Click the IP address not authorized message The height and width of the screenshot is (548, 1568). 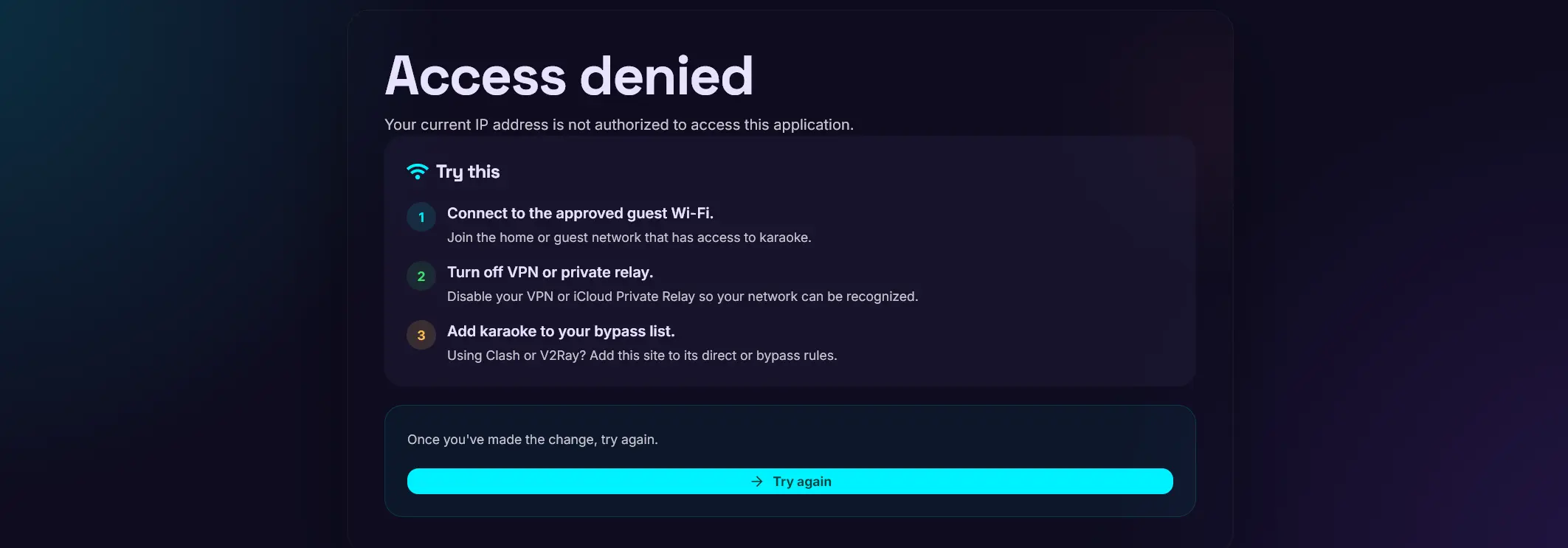[x=619, y=125]
